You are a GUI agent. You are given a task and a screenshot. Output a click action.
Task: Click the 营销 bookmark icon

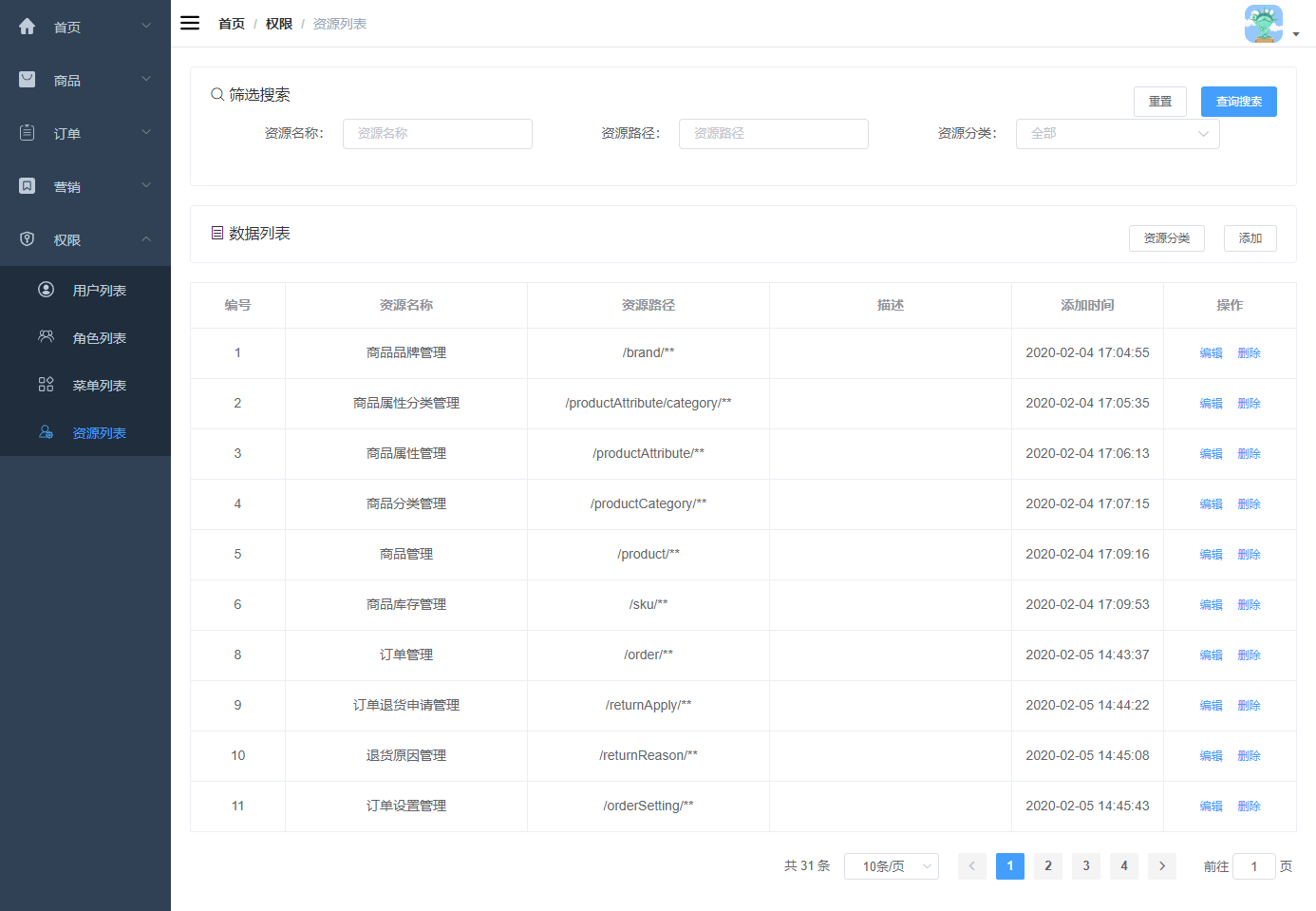coord(28,186)
